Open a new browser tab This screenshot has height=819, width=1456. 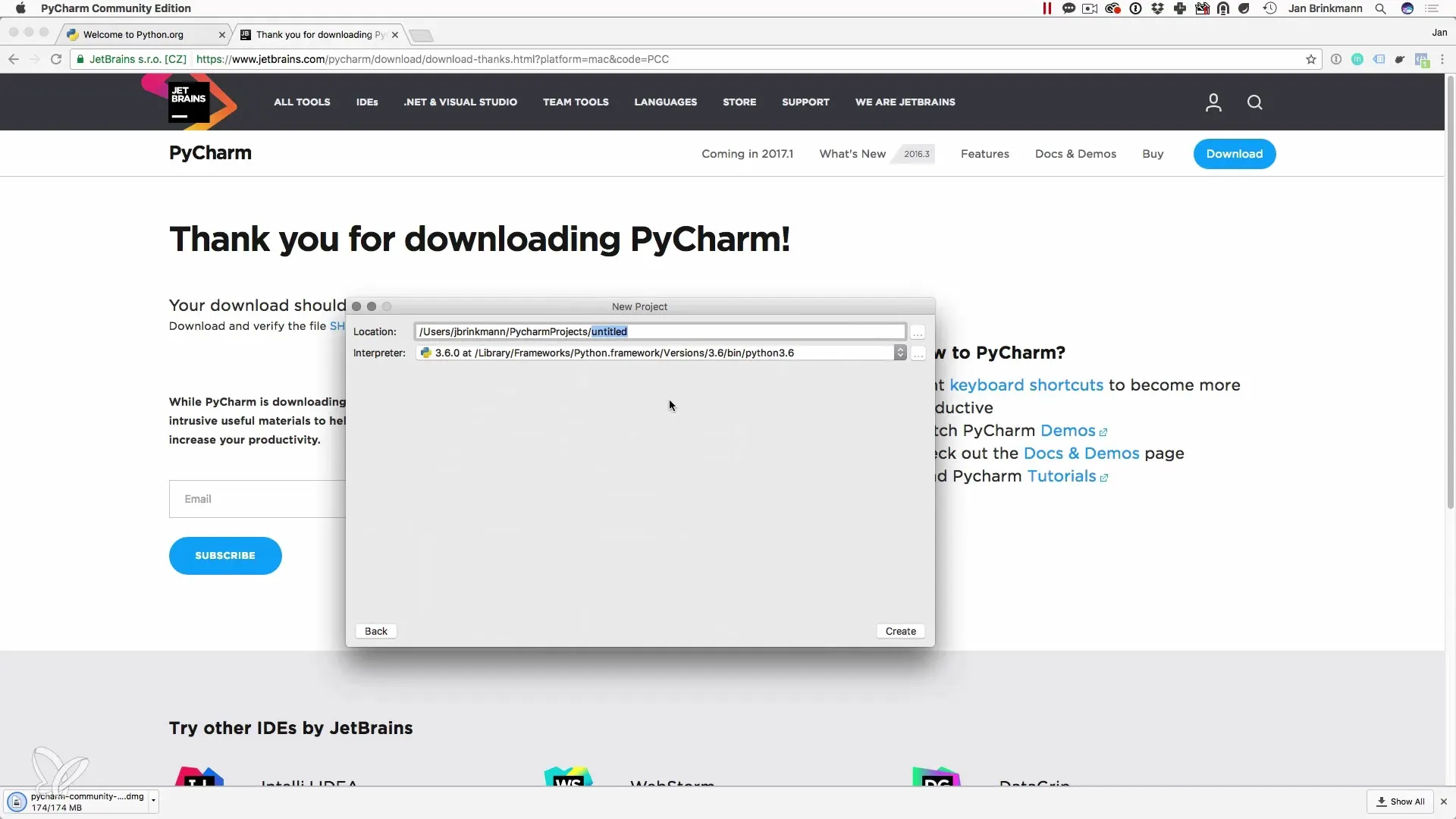(x=421, y=35)
